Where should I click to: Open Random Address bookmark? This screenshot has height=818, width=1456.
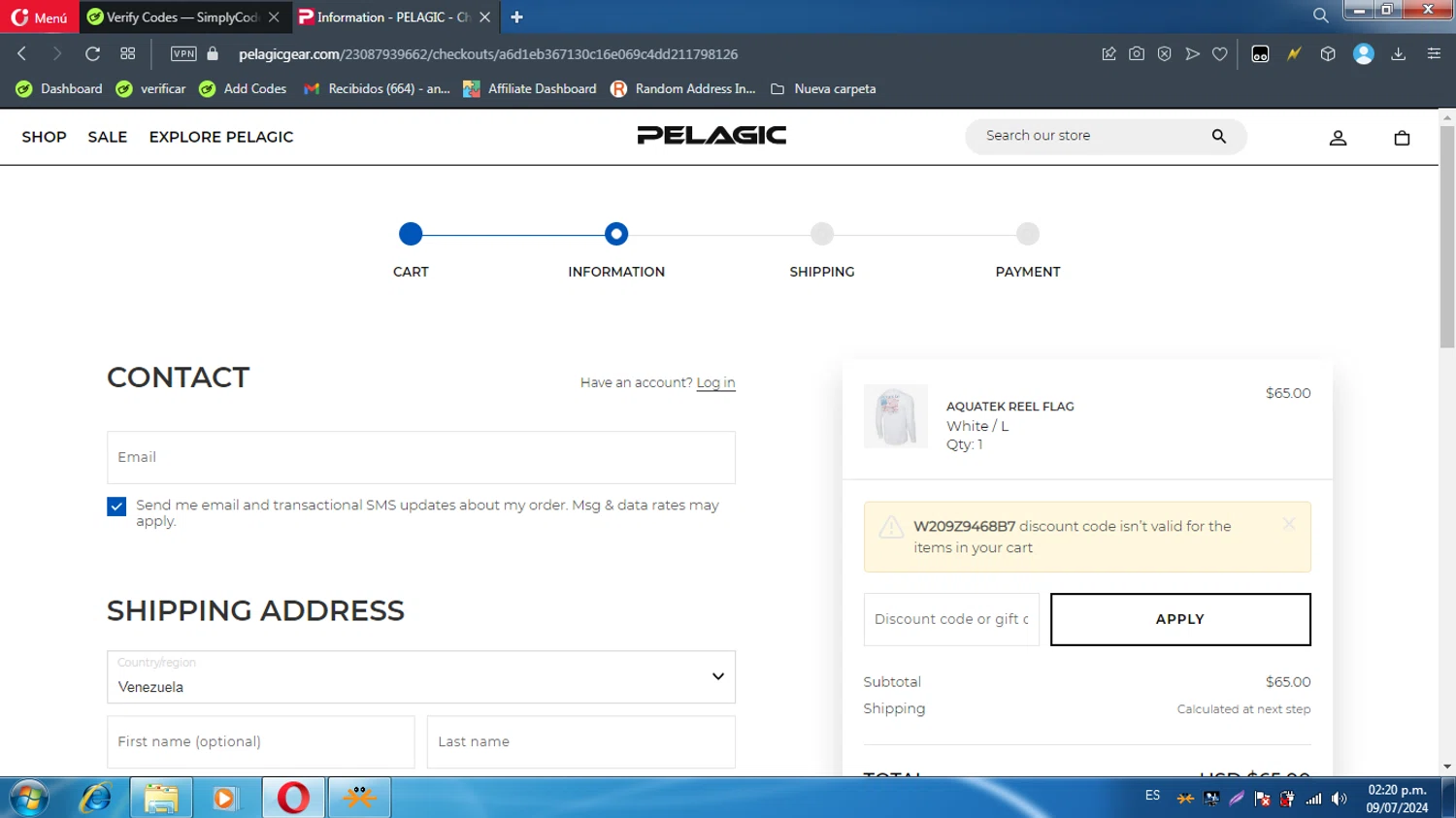683,89
